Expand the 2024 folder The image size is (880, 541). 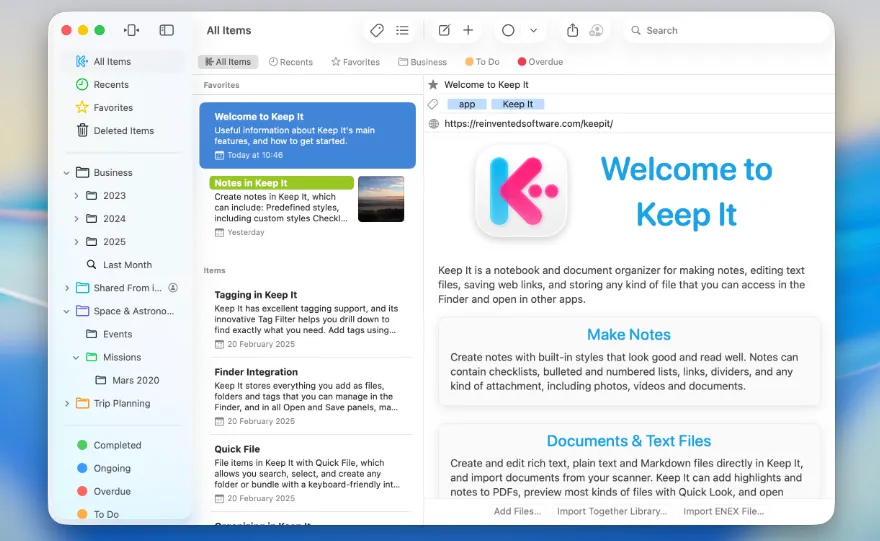(x=76, y=219)
